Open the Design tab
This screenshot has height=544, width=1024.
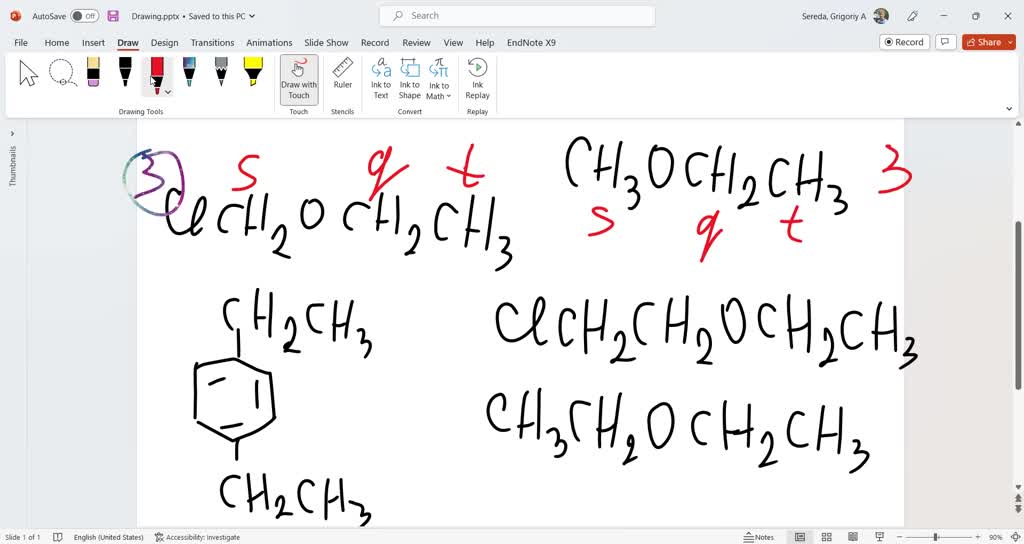(x=164, y=43)
